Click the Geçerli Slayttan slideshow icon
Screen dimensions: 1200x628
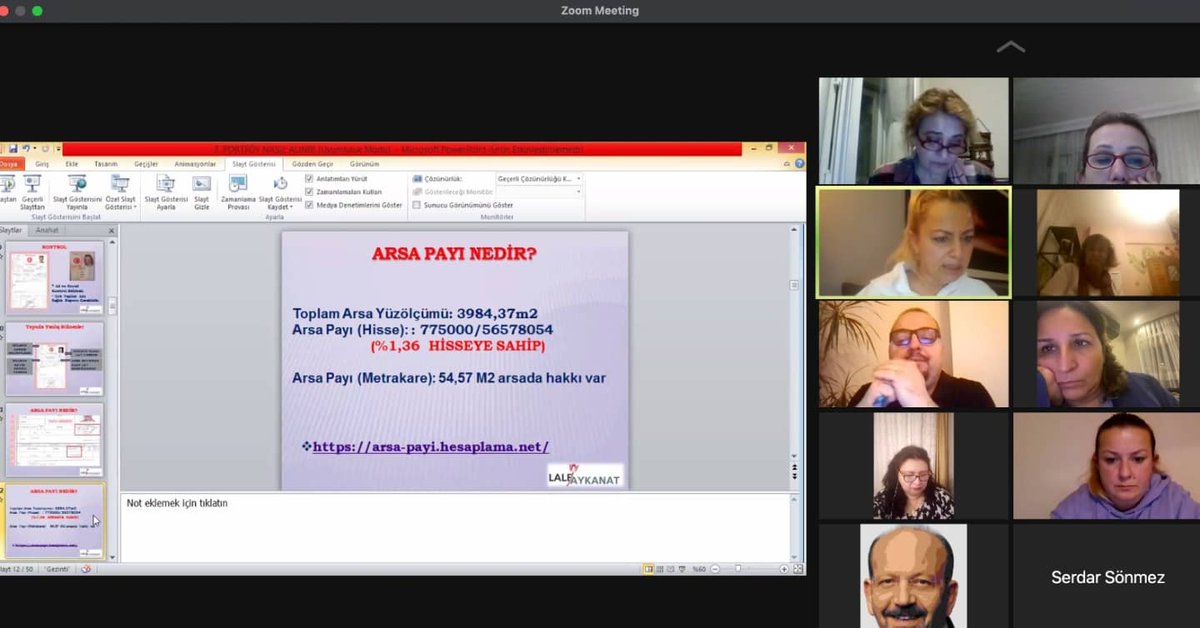coord(32,184)
